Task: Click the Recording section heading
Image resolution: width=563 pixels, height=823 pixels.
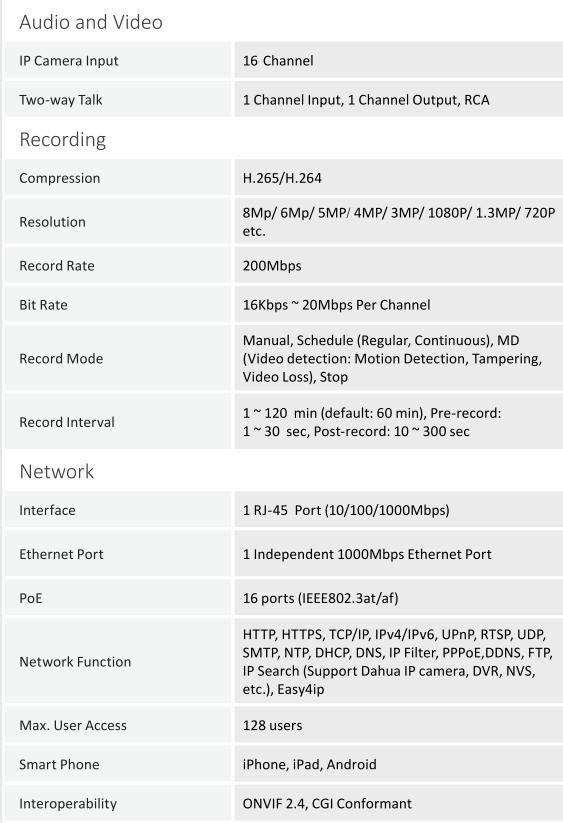Action: [62, 140]
